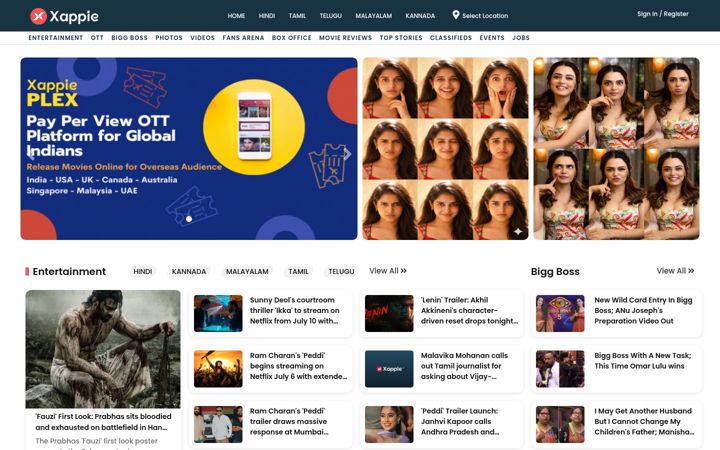This screenshot has width=720, height=450.
Task: Go back with carousel left arrow
Action: (x=31, y=154)
